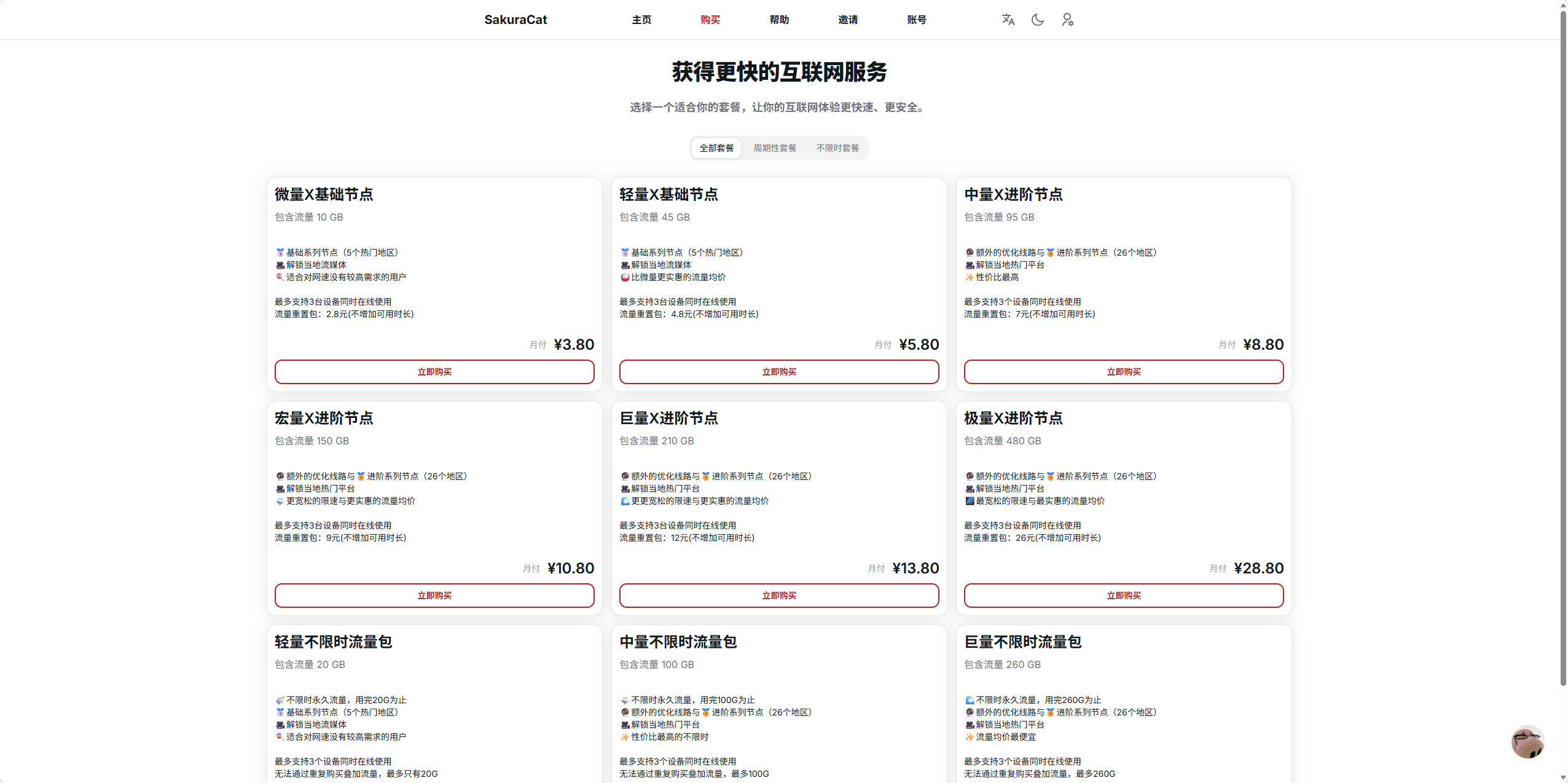The height and width of the screenshot is (783, 1568).
Task: Click 最宽松的限速与最实惠的流量均价 line
Action: [x=1035, y=502]
